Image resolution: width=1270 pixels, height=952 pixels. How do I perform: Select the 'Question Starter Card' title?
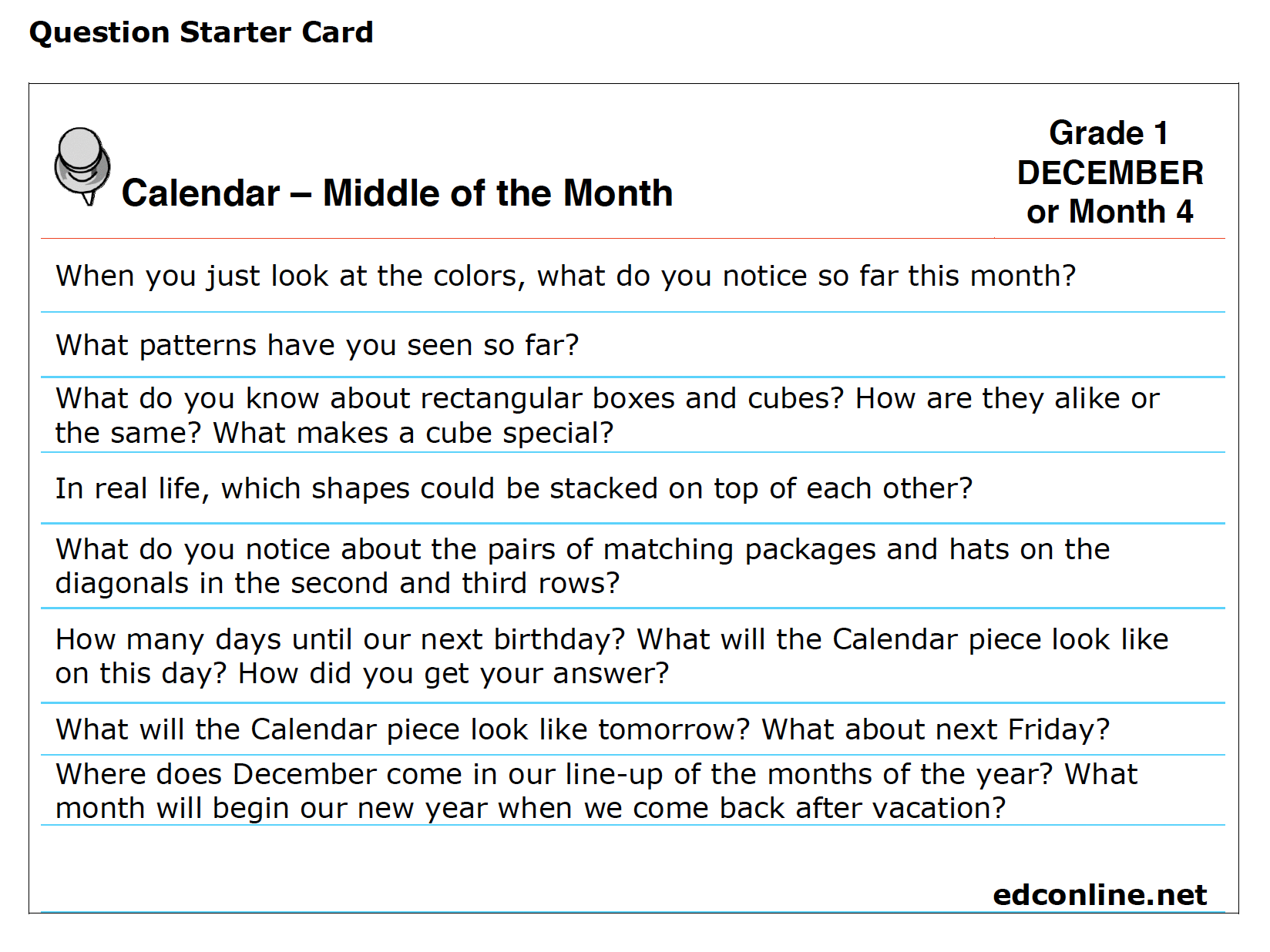tap(201, 33)
